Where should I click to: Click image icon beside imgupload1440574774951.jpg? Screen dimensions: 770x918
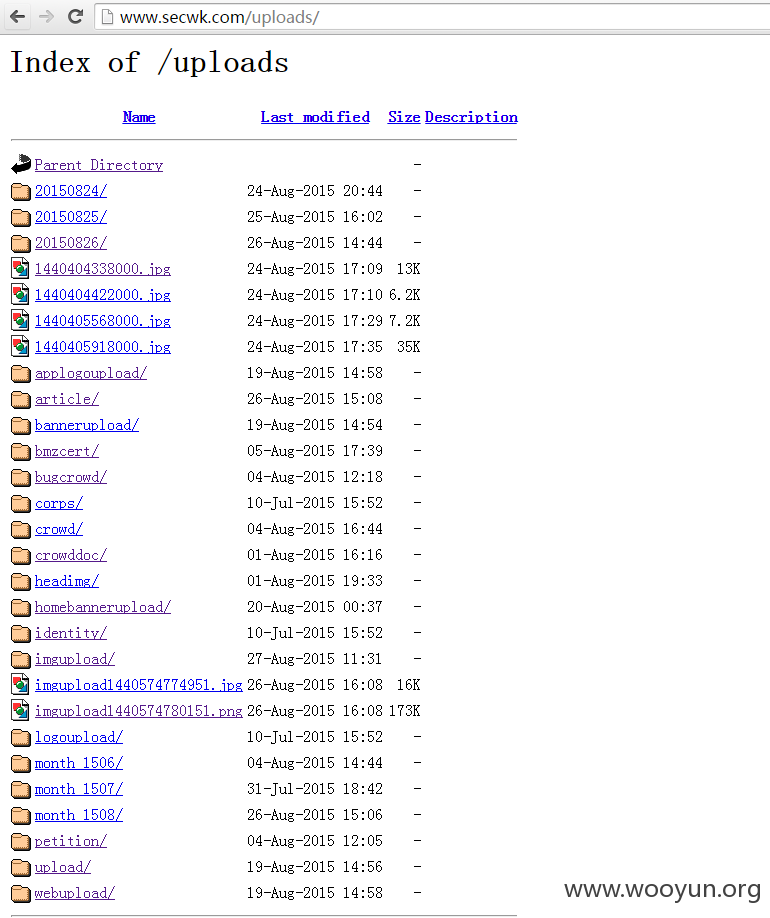point(20,684)
